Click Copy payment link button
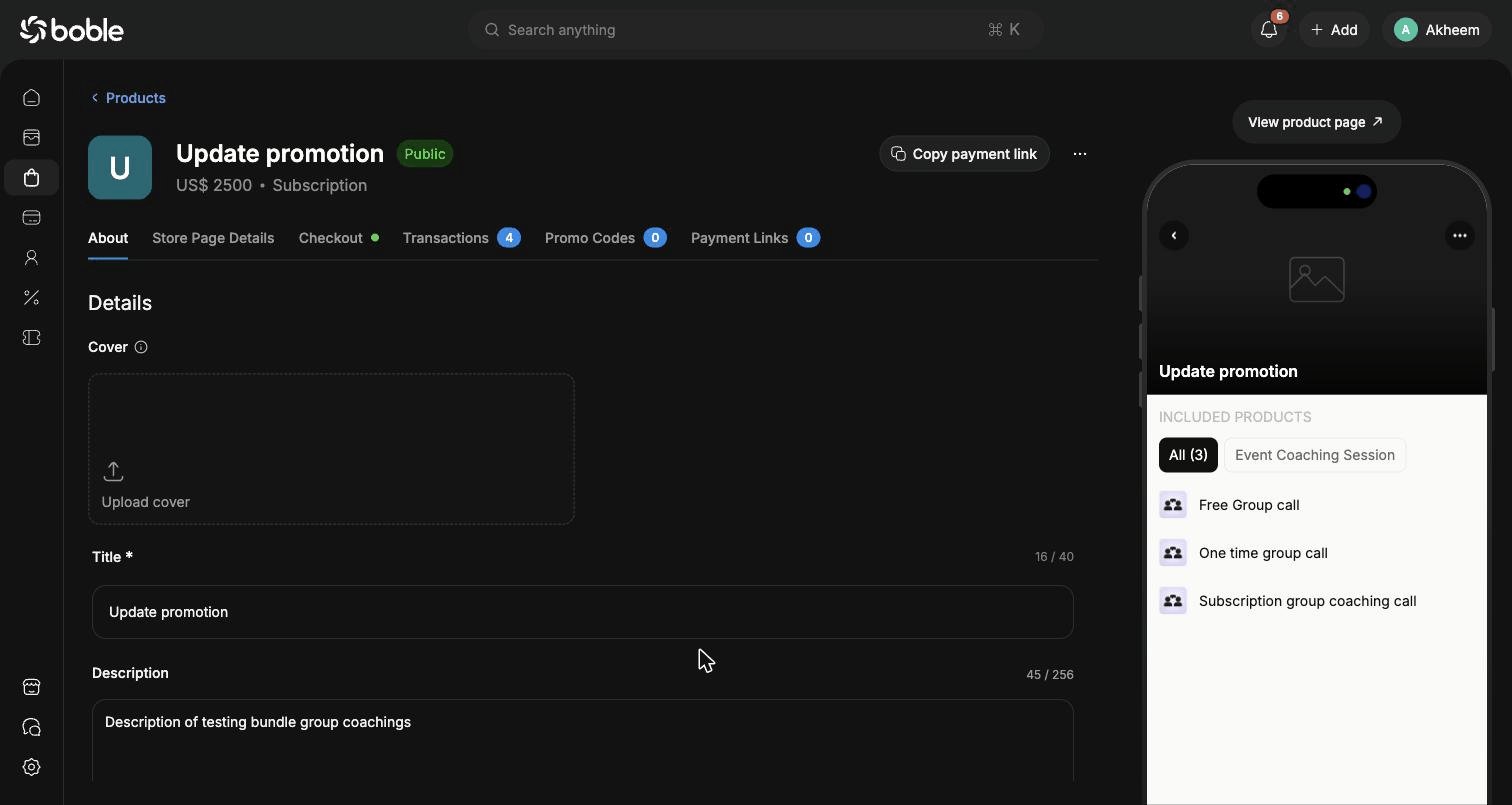Screen dimensions: 1512x805 pyautogui.click(x=964, y=154)
